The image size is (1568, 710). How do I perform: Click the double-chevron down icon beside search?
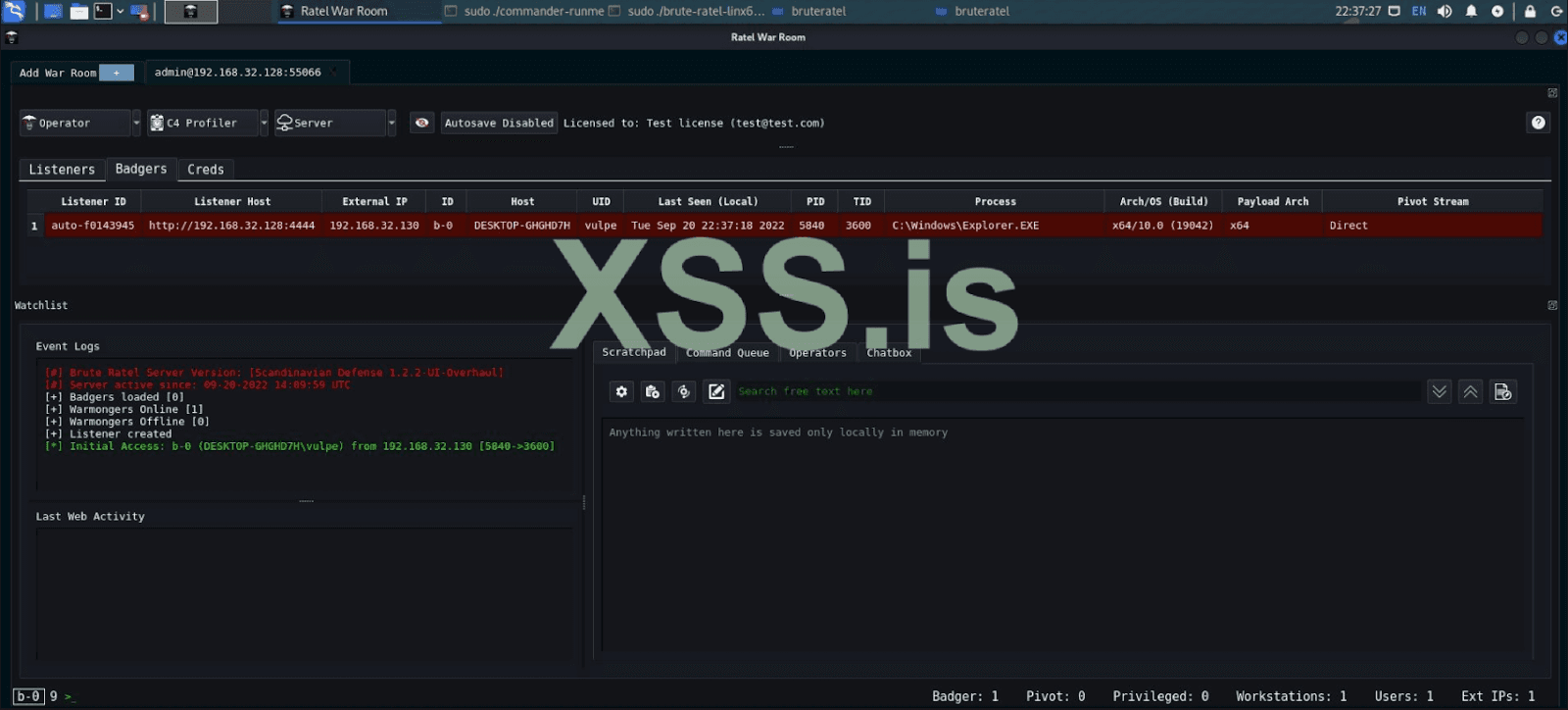[1439, 391]
